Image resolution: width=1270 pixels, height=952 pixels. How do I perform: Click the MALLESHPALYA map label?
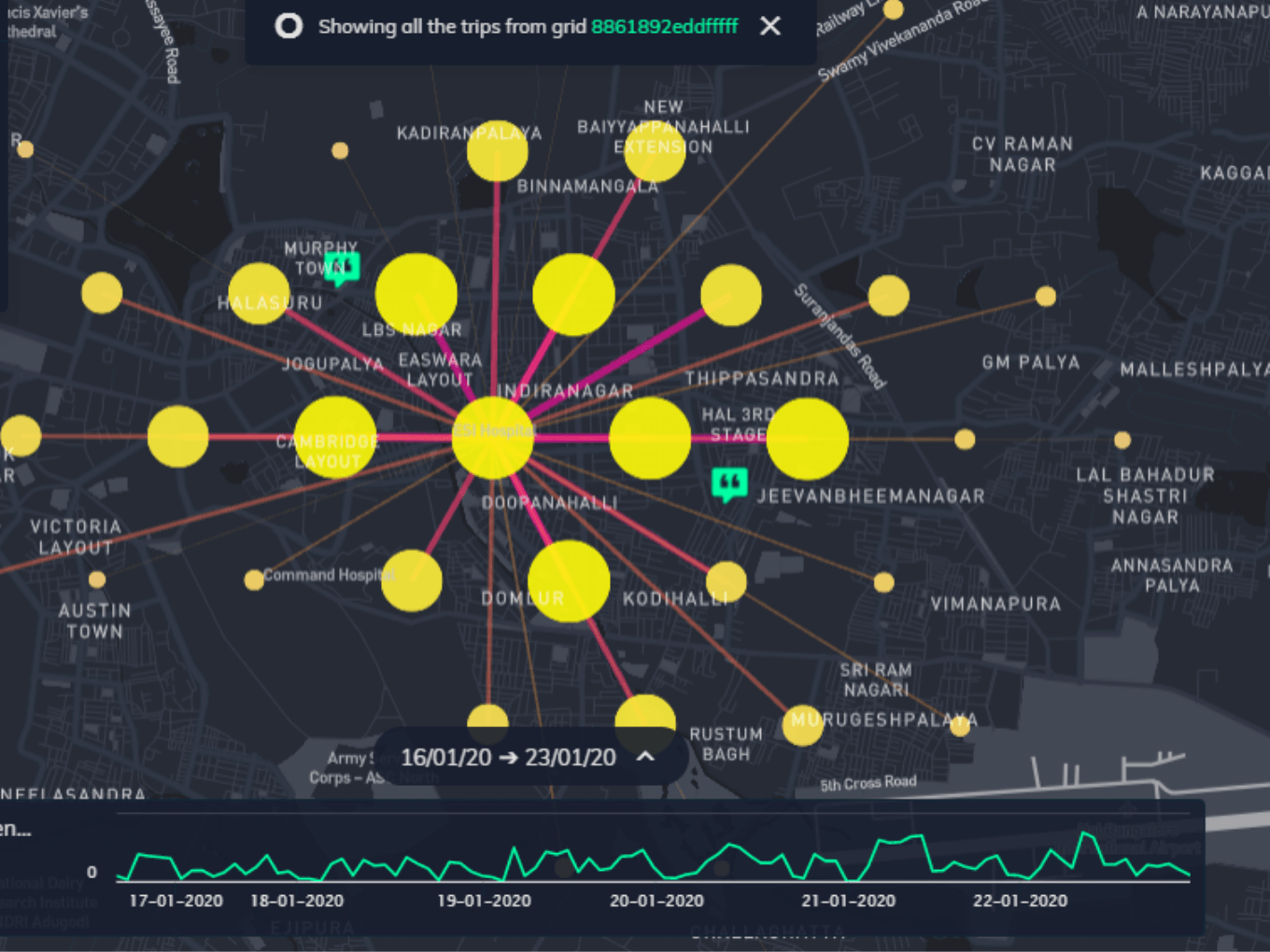click(1194, 370)
